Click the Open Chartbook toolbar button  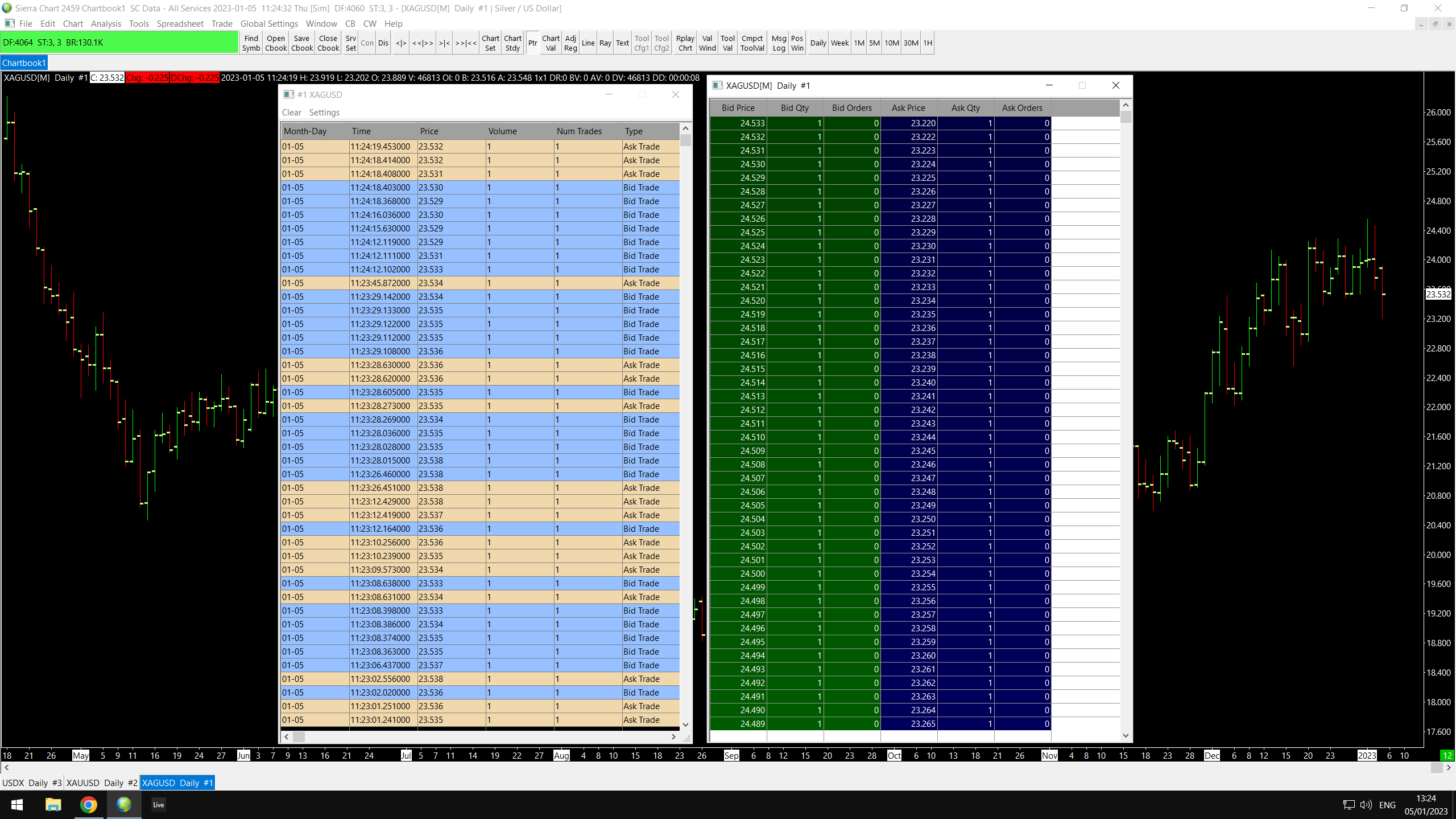click(276, 43)
